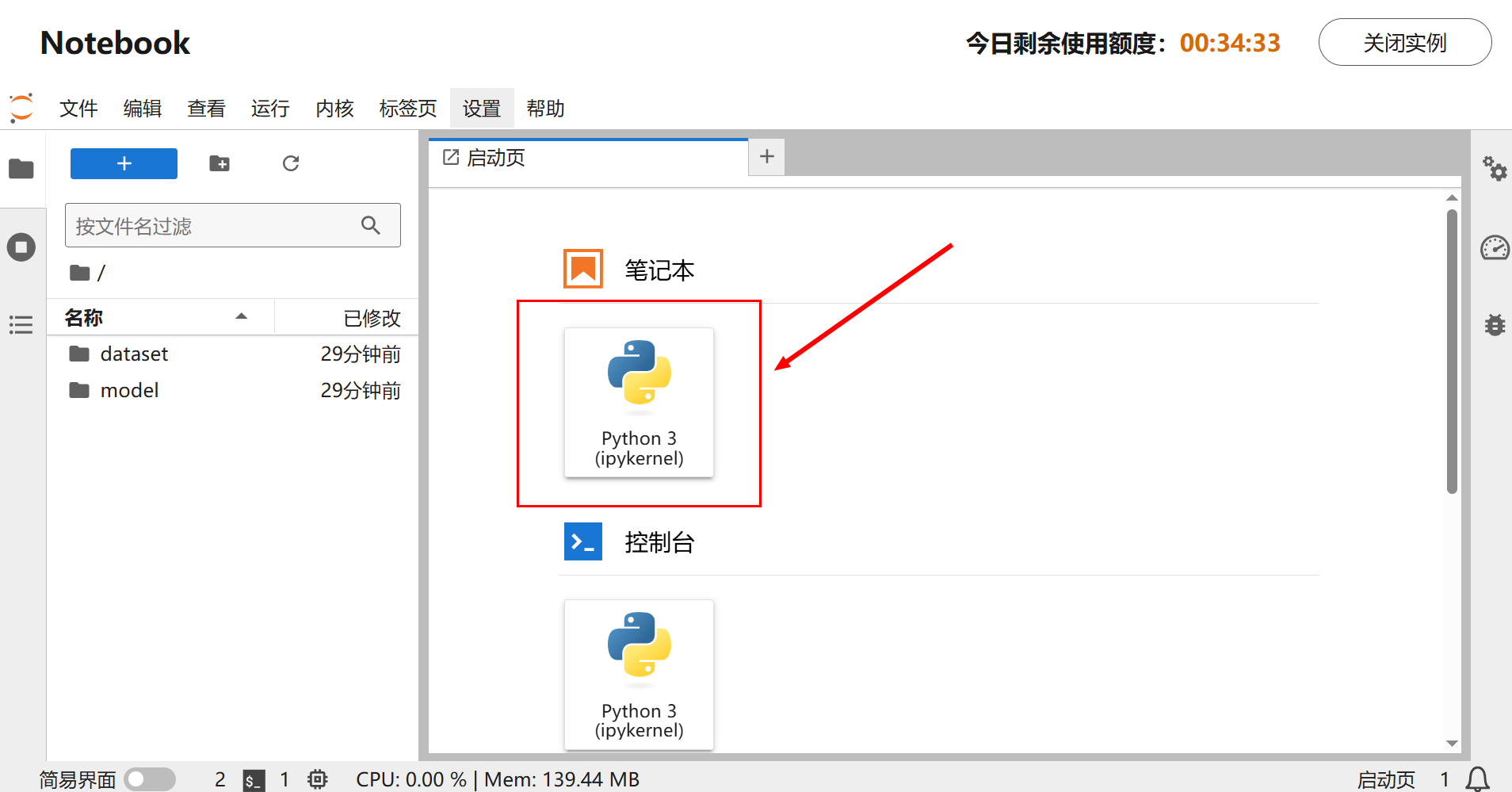Viewport: 1512px width, 792px height.
Task: Open the 设置 menu
Action: [482, 109]
